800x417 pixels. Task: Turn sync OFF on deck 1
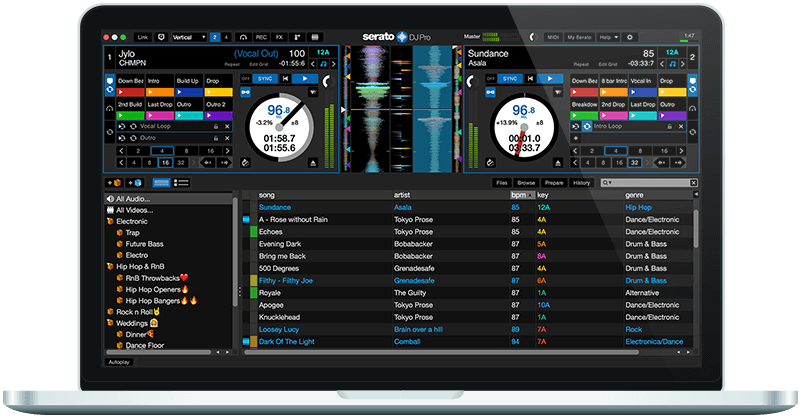point(245,79)
